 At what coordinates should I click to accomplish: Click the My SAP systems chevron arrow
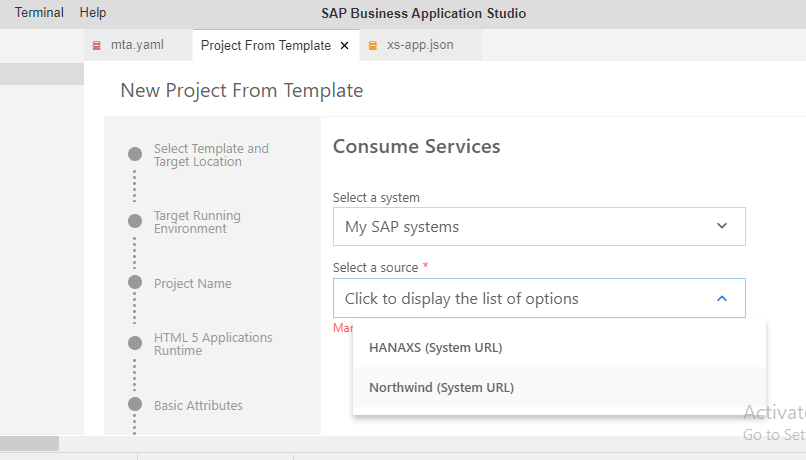722,226
